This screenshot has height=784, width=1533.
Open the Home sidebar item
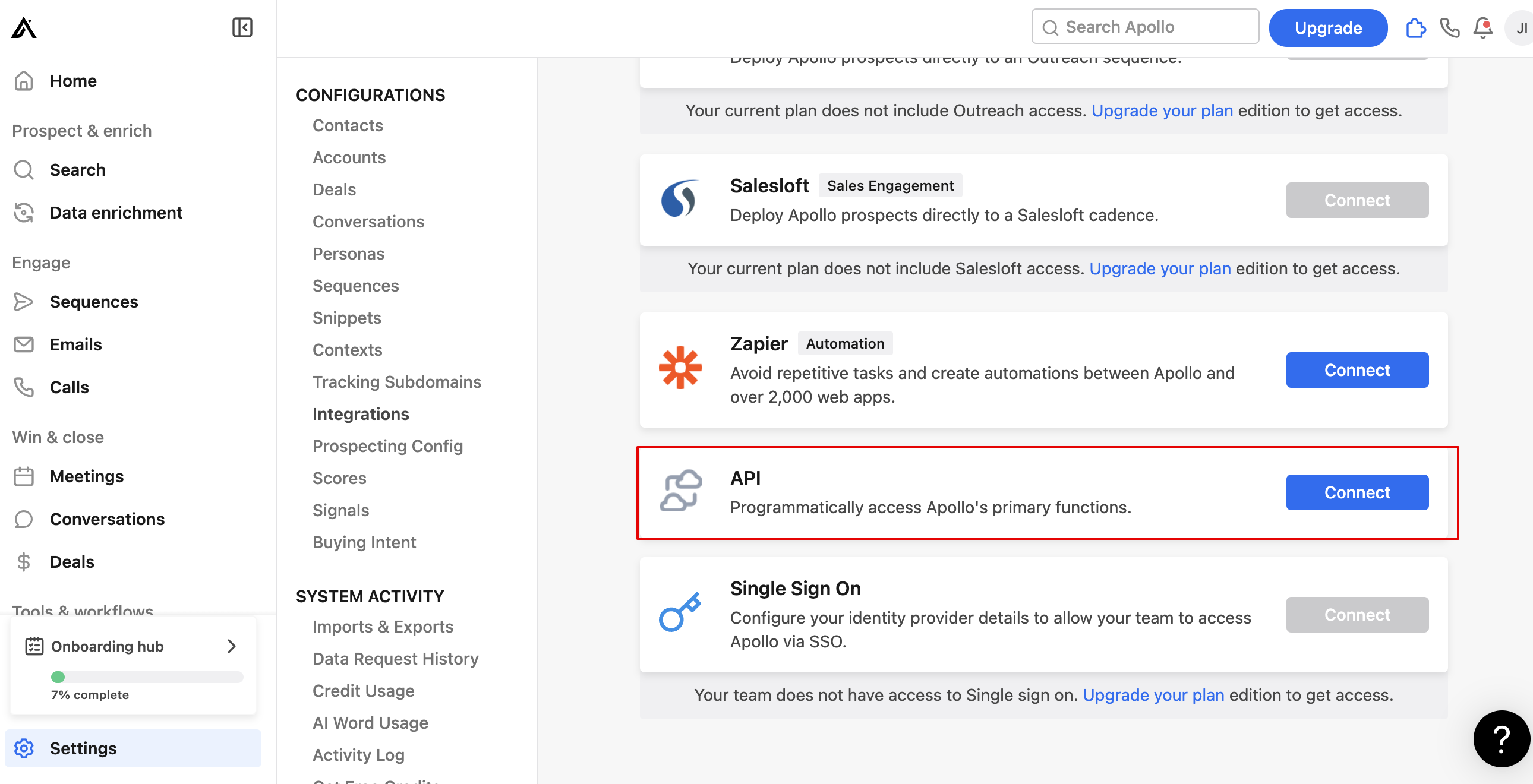point(72,81)
